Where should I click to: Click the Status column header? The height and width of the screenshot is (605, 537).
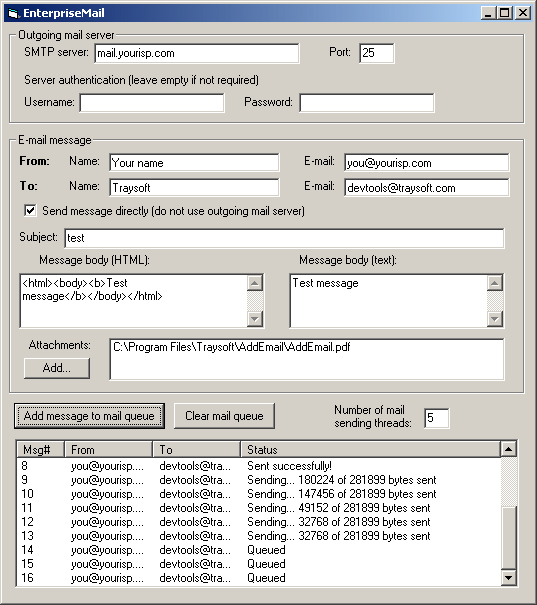370,450
